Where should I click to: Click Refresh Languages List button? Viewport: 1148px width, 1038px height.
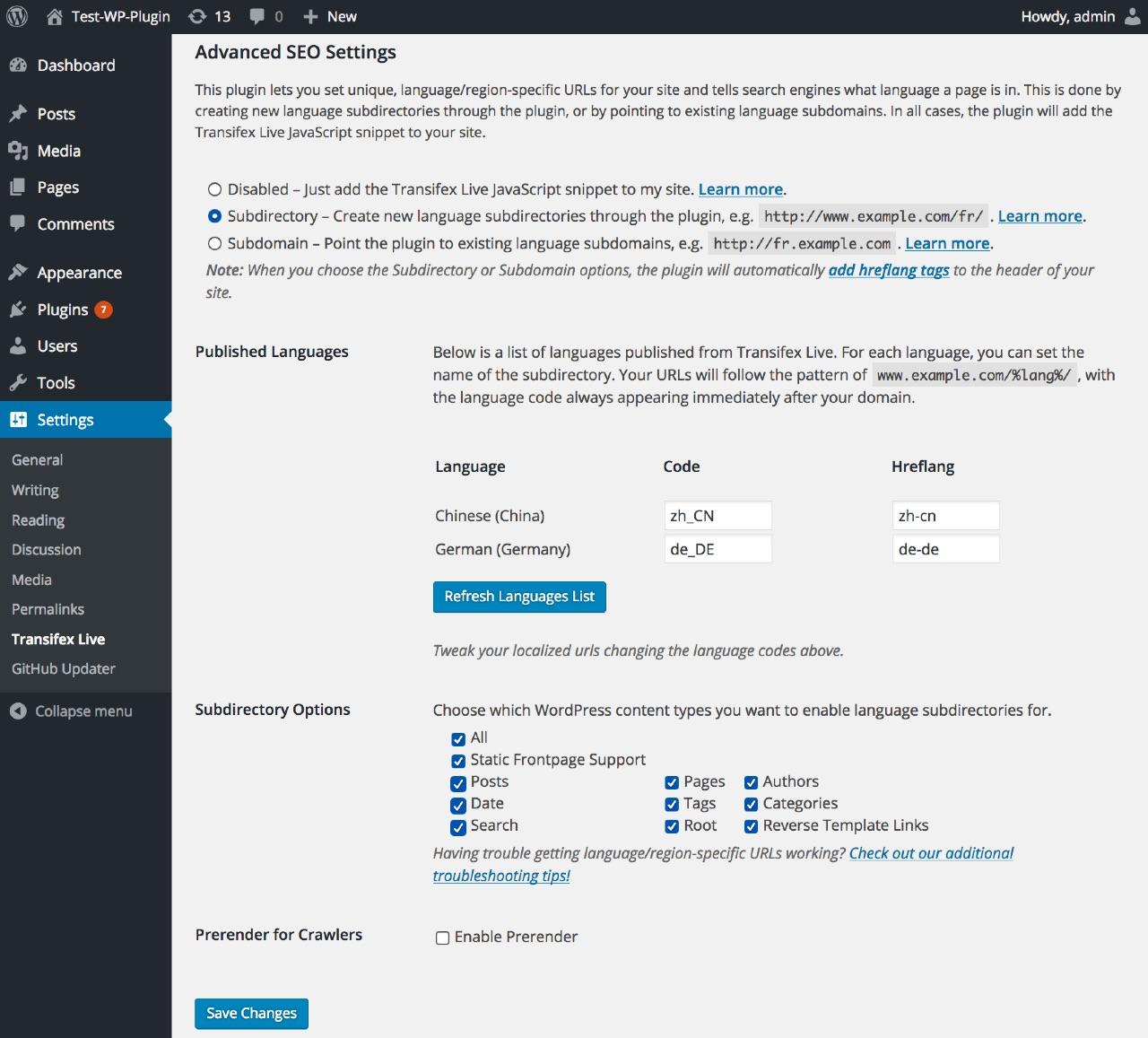coord(519,597)
